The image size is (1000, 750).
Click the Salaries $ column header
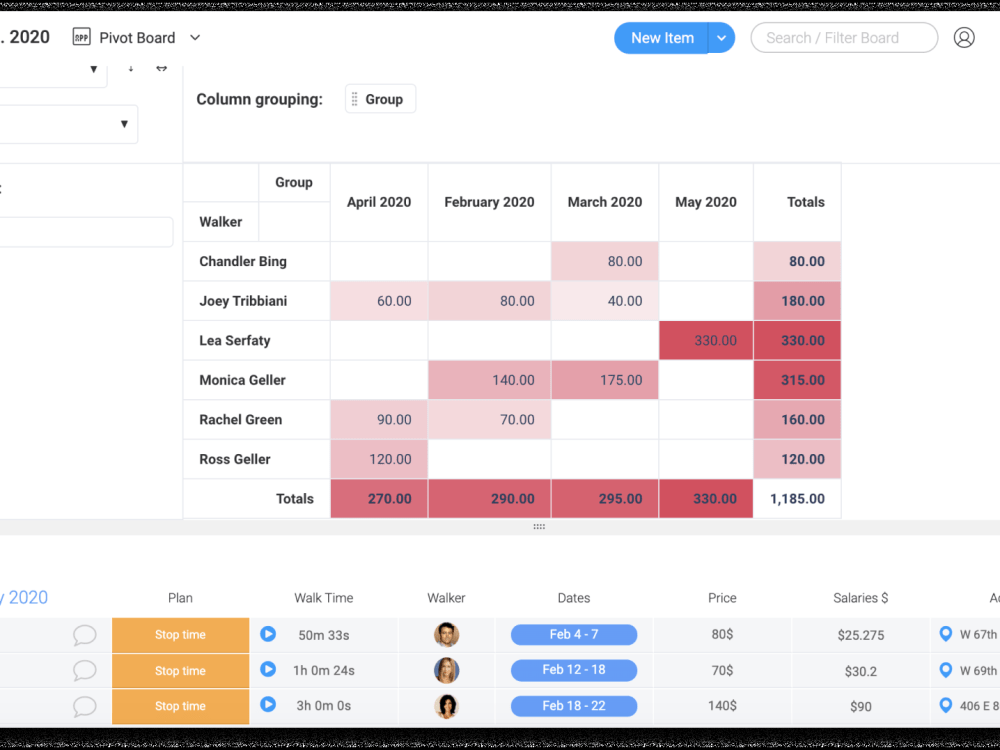860,598
